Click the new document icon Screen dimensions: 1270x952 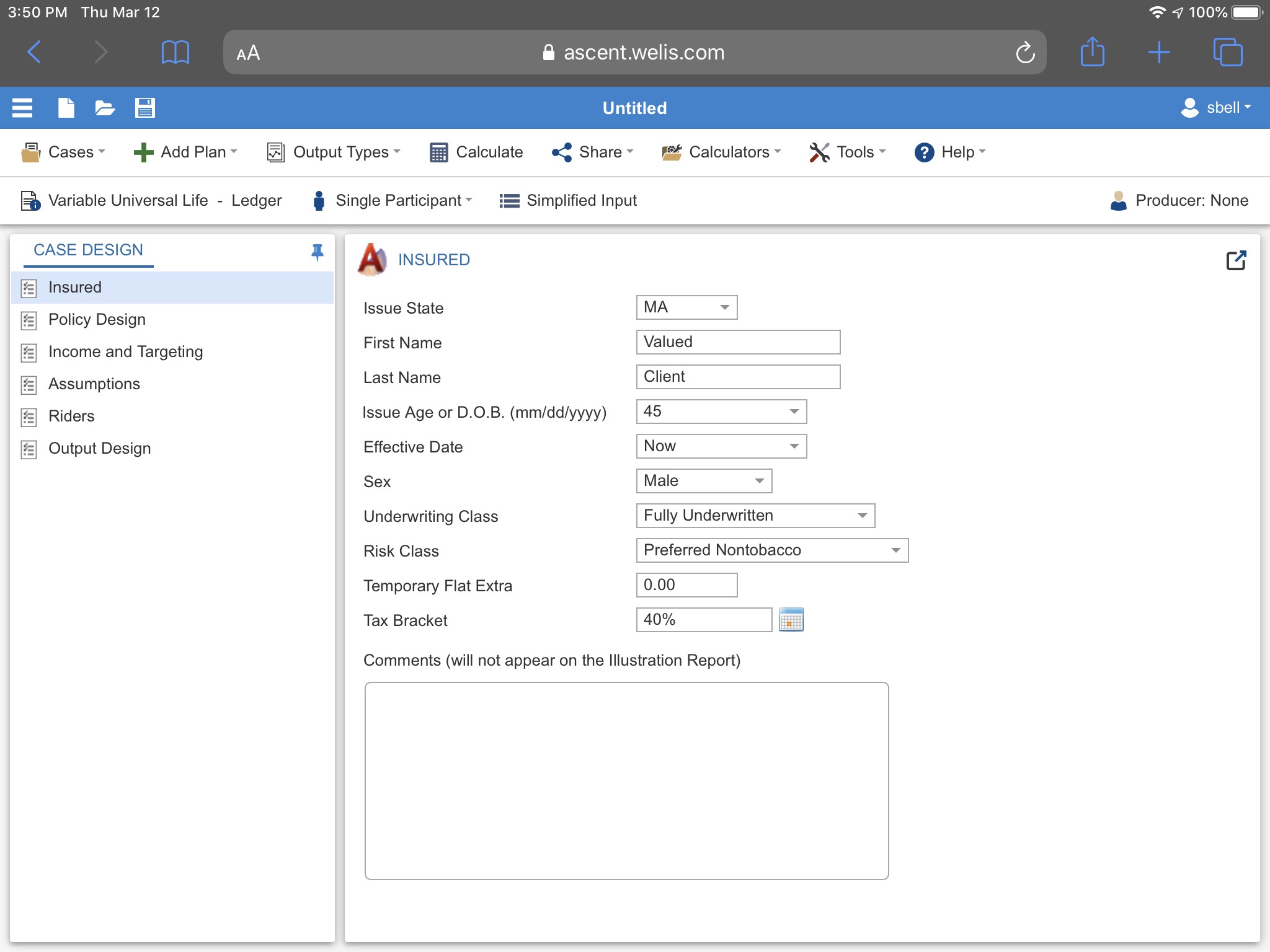[66, 108]
